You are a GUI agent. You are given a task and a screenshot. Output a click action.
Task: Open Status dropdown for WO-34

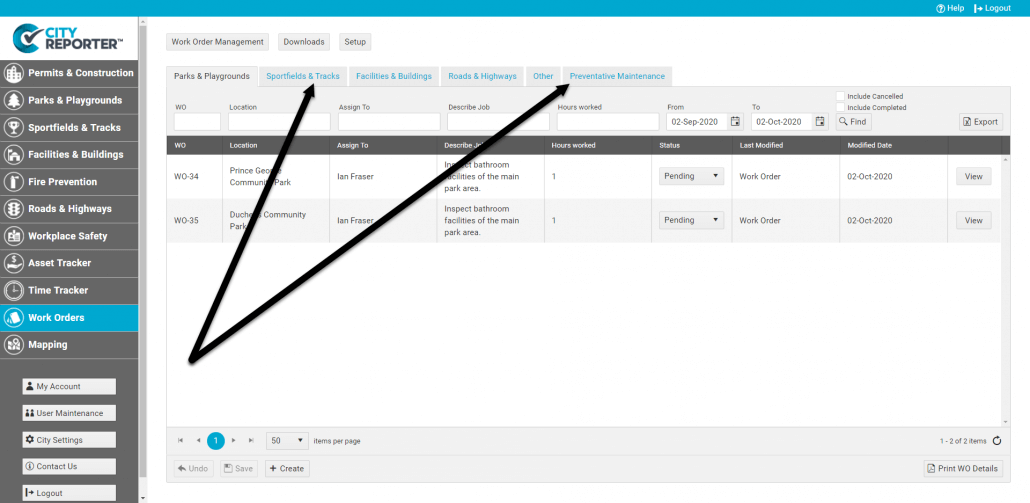point(691,176)
